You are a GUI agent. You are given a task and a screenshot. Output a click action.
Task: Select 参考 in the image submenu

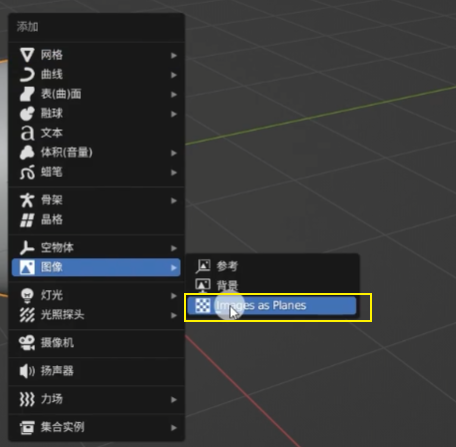(272, 266)
